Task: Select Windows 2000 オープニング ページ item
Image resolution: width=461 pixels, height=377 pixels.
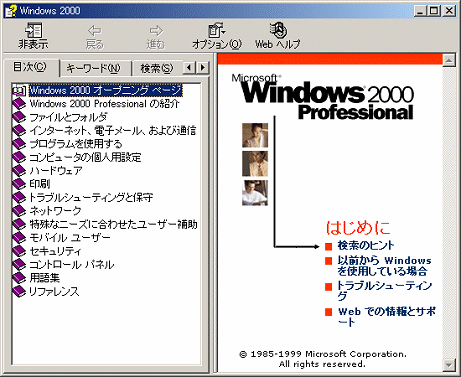Action: [x=105, y=90]
